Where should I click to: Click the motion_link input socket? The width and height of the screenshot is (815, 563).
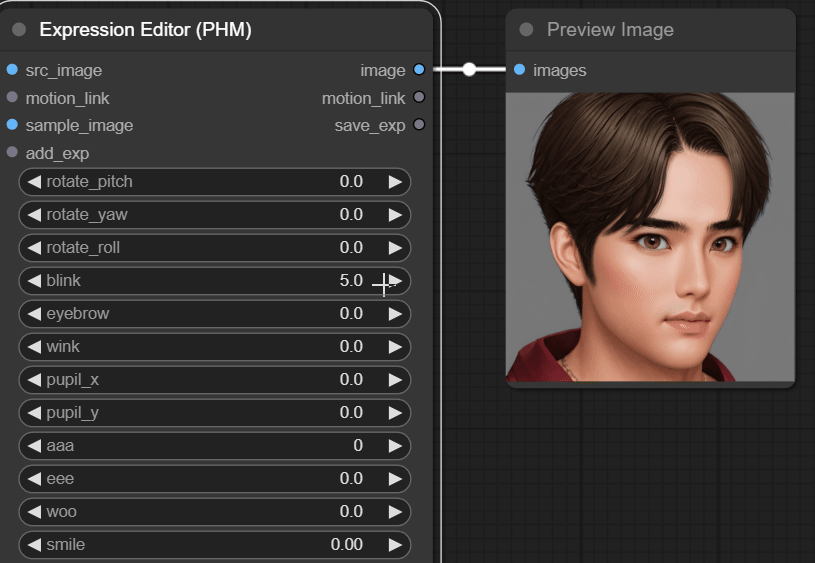[12, 97]
